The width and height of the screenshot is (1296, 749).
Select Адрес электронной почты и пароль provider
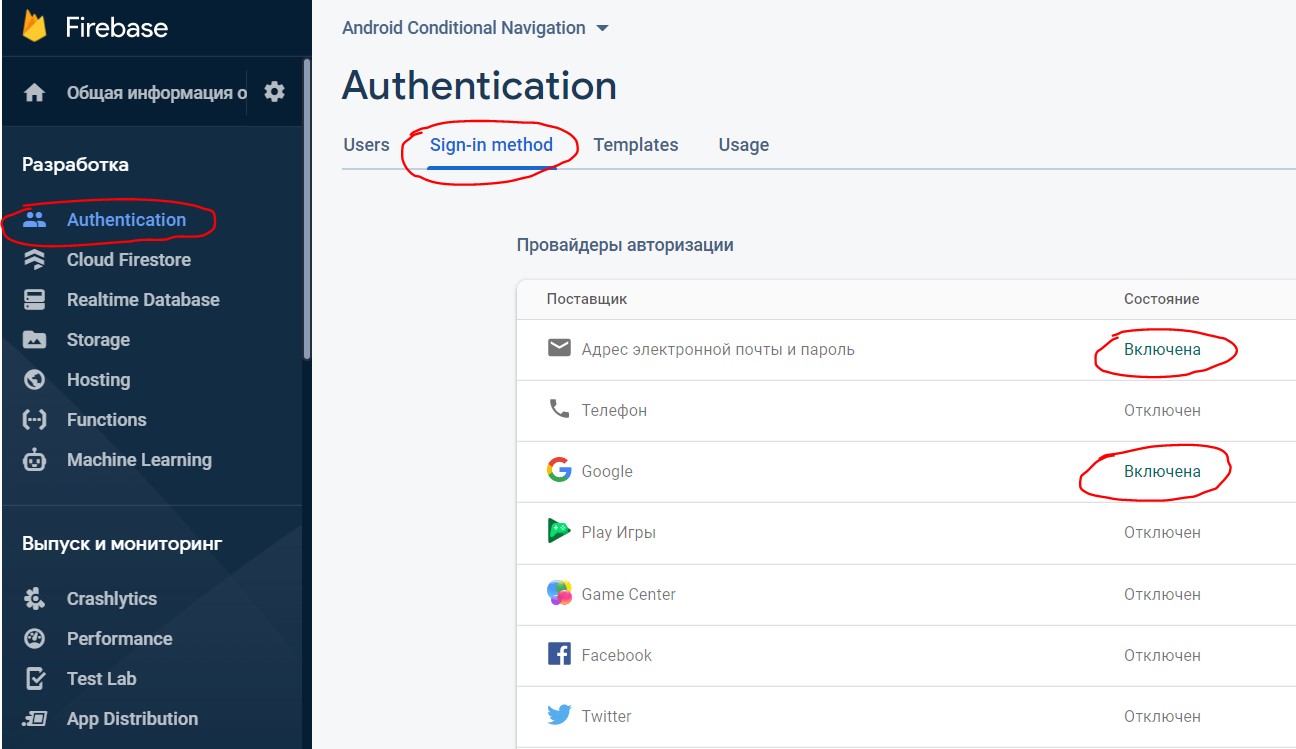tap(718, 349)
